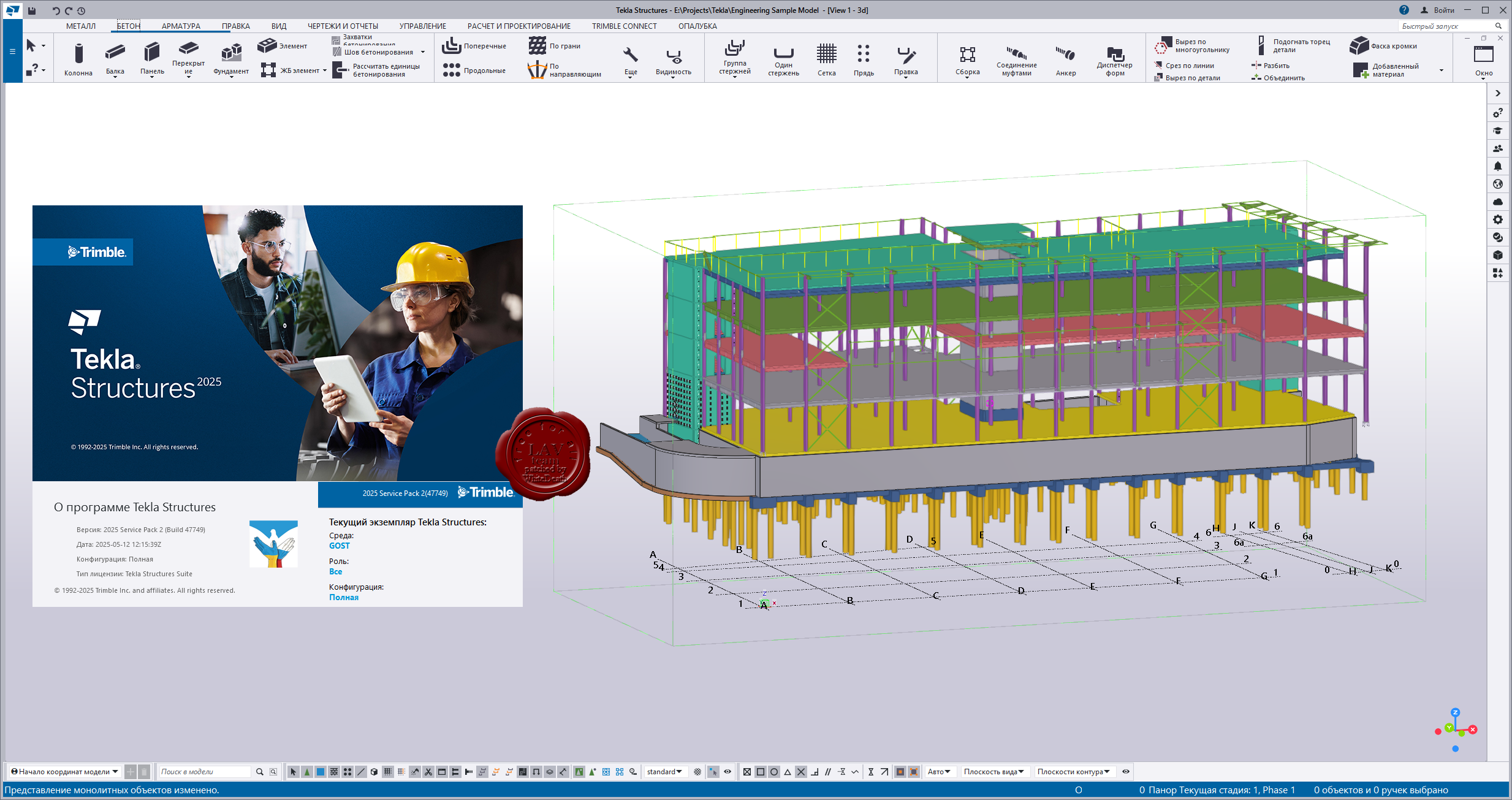The height and width of the screenshot is (800, 1512).
Task: Click the GOST environment link
Action: click(x=340, y=546)
